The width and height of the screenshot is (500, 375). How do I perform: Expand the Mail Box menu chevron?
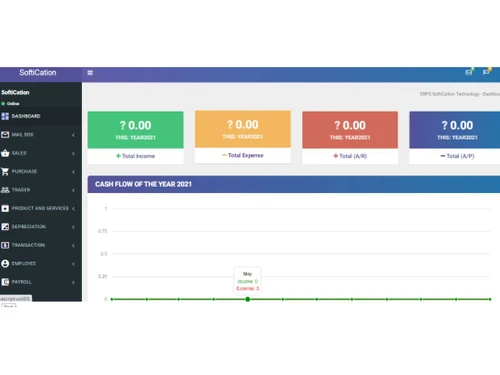click(73, 135)
